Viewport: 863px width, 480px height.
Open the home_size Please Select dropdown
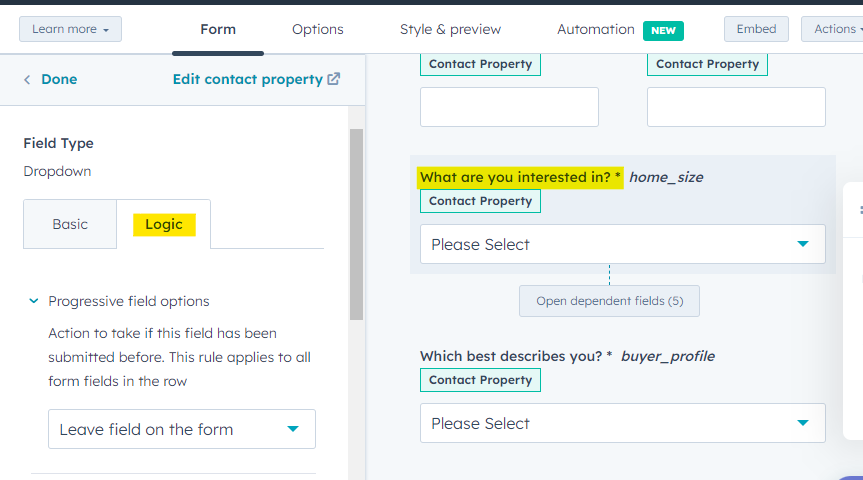tap(622, 244)
